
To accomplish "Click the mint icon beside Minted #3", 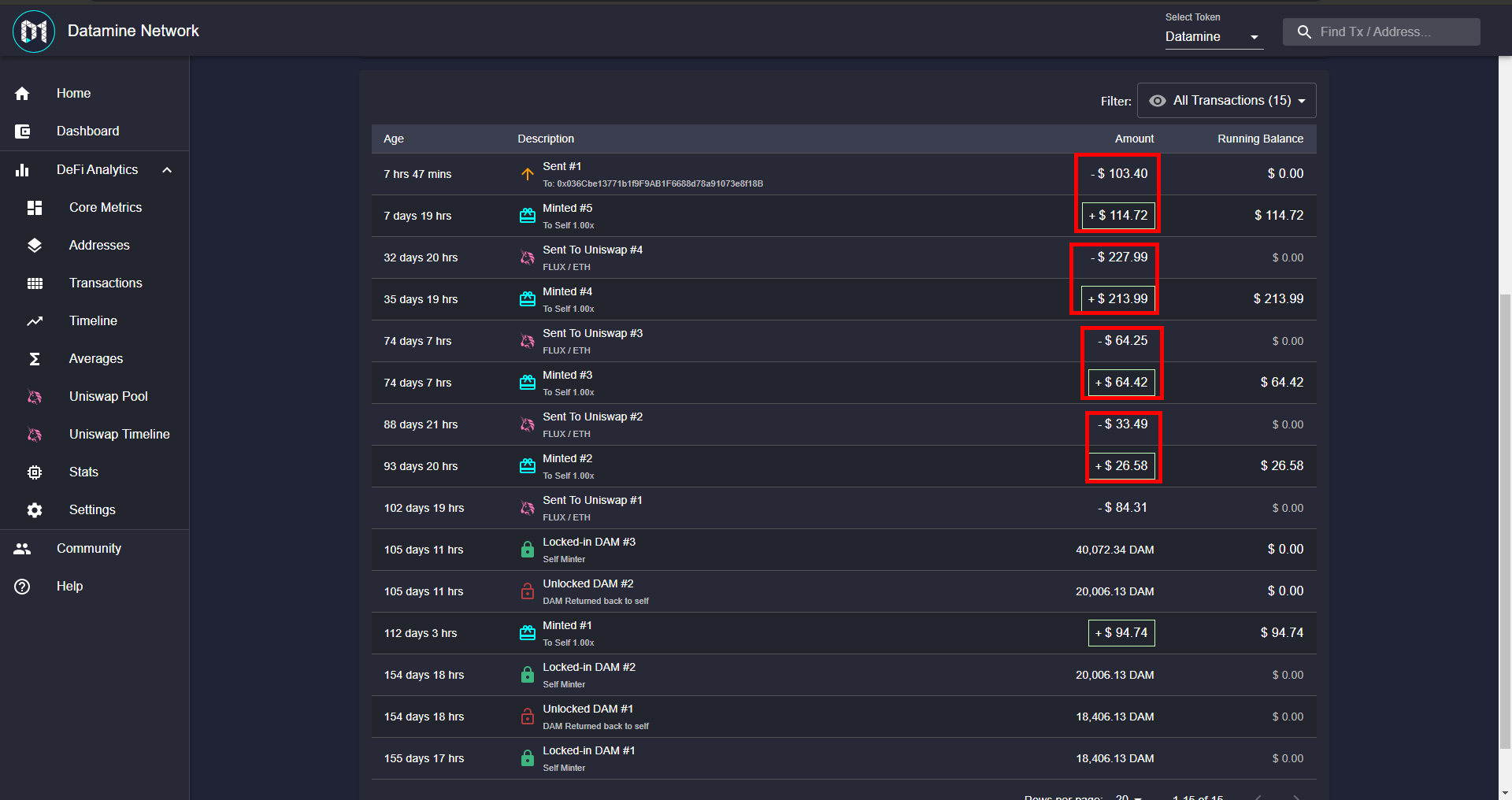I will [x=528, y=383].
